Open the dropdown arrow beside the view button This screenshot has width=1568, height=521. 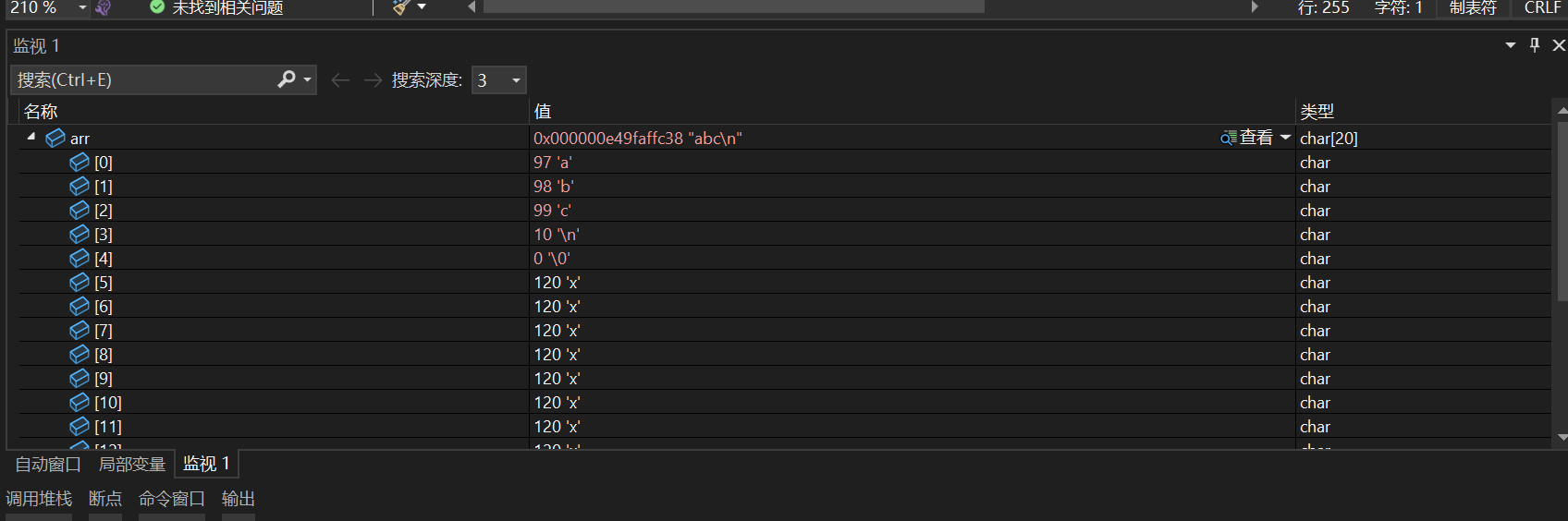(x=1285, y=138)
